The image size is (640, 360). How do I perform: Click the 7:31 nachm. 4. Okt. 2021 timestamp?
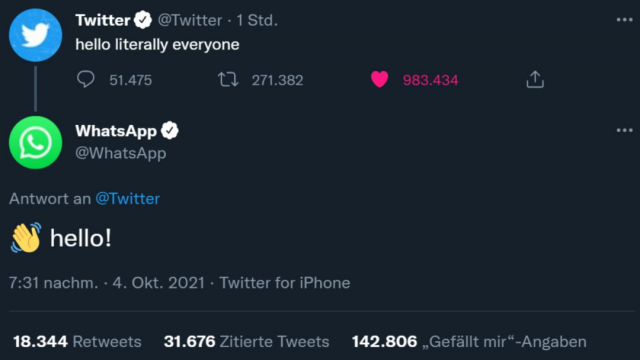click(107, 283)
